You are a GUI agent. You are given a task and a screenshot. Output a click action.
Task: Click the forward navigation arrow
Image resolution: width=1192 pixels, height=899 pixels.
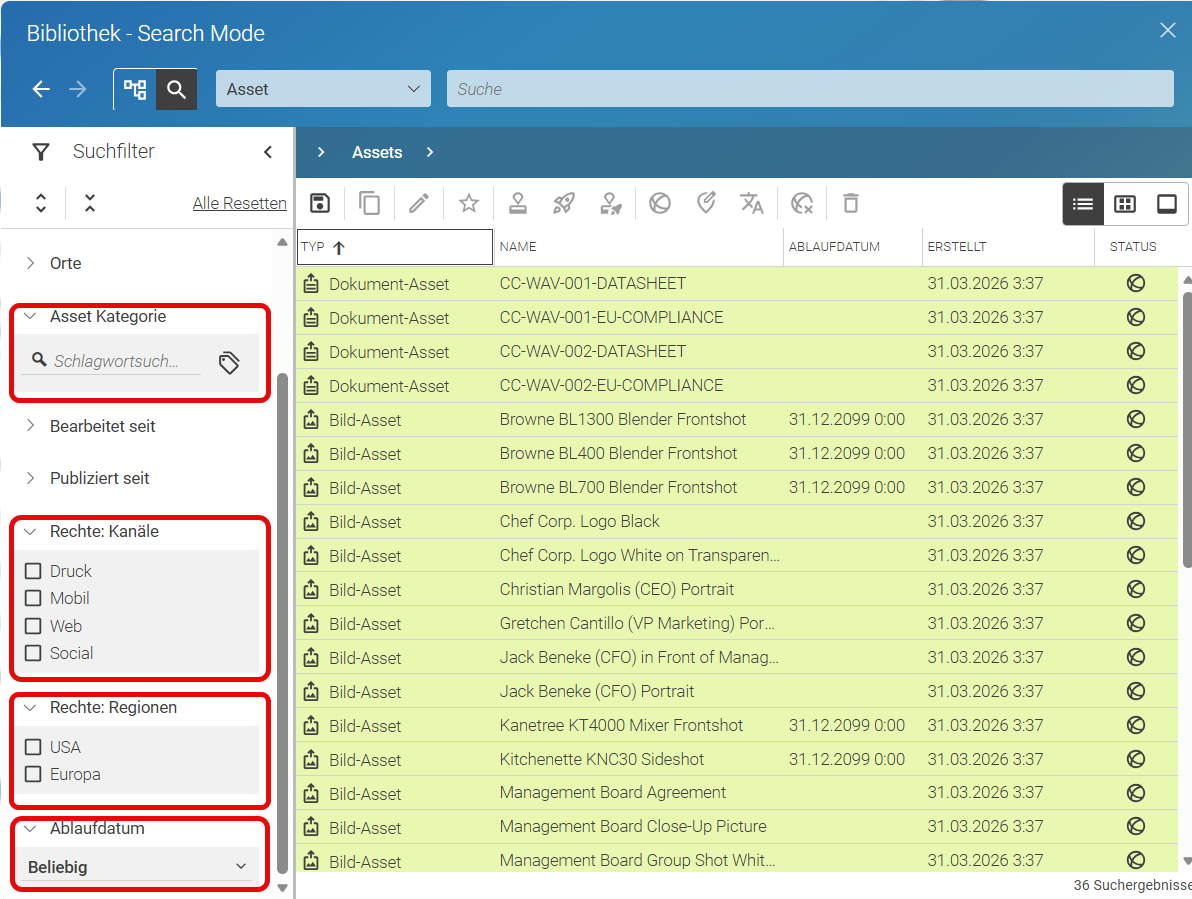point(78,89)
